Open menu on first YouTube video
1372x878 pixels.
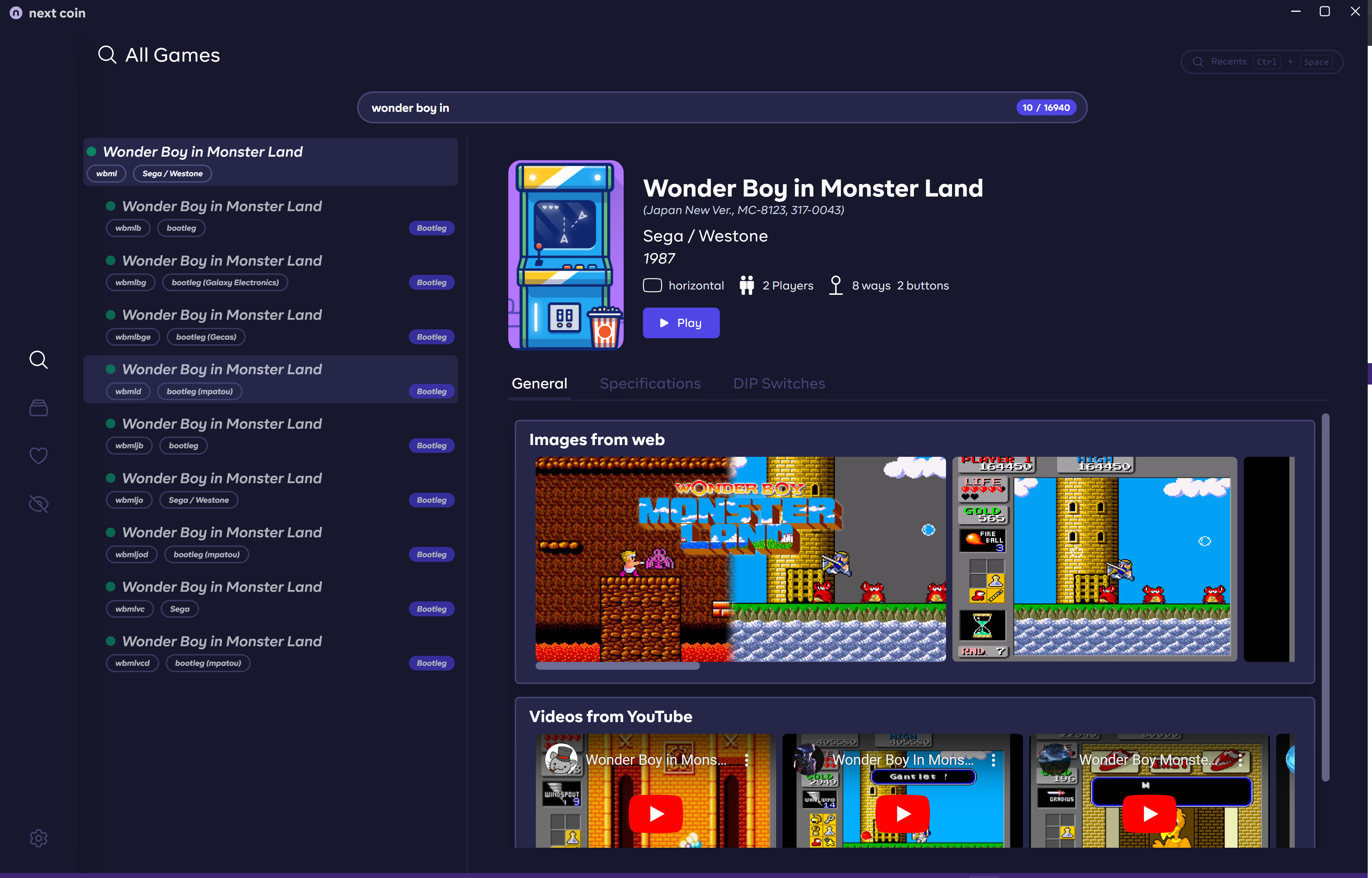click(747, 759)
